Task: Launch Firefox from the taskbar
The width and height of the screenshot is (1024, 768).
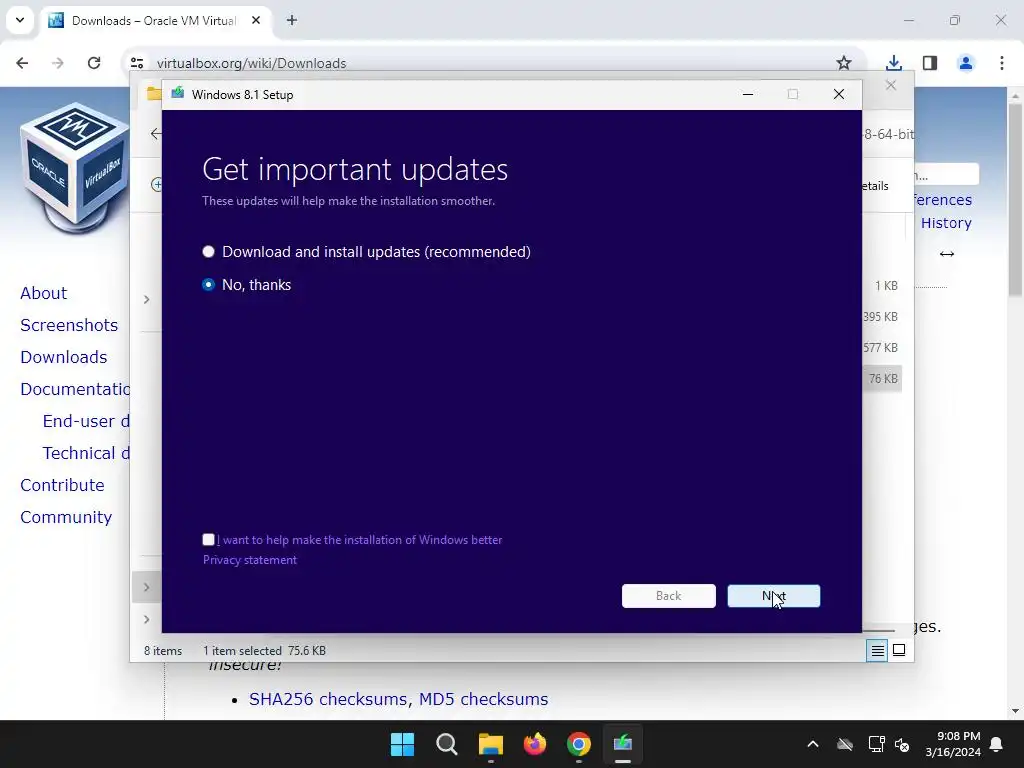Action: pyautogui.click(x=535, y=744)
